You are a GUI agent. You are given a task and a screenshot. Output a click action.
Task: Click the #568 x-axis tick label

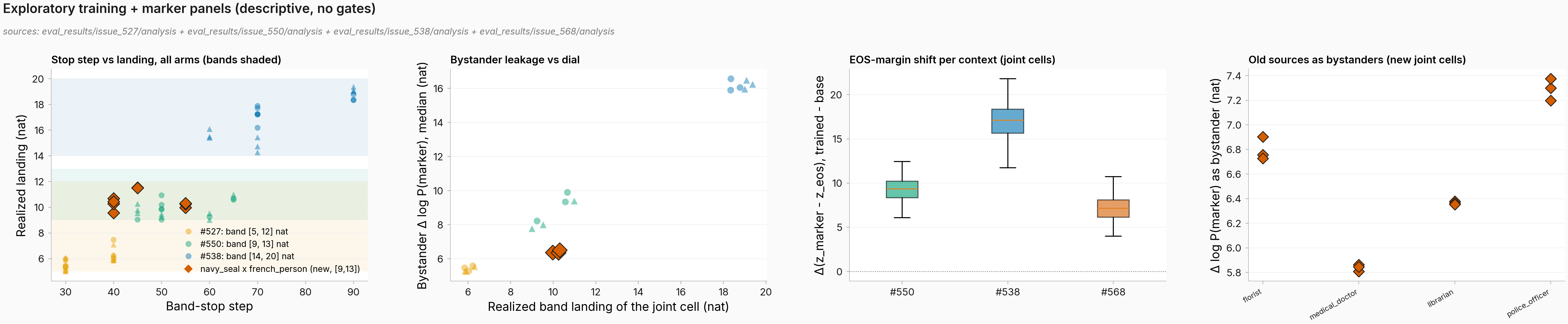[x=1113, y=292]
